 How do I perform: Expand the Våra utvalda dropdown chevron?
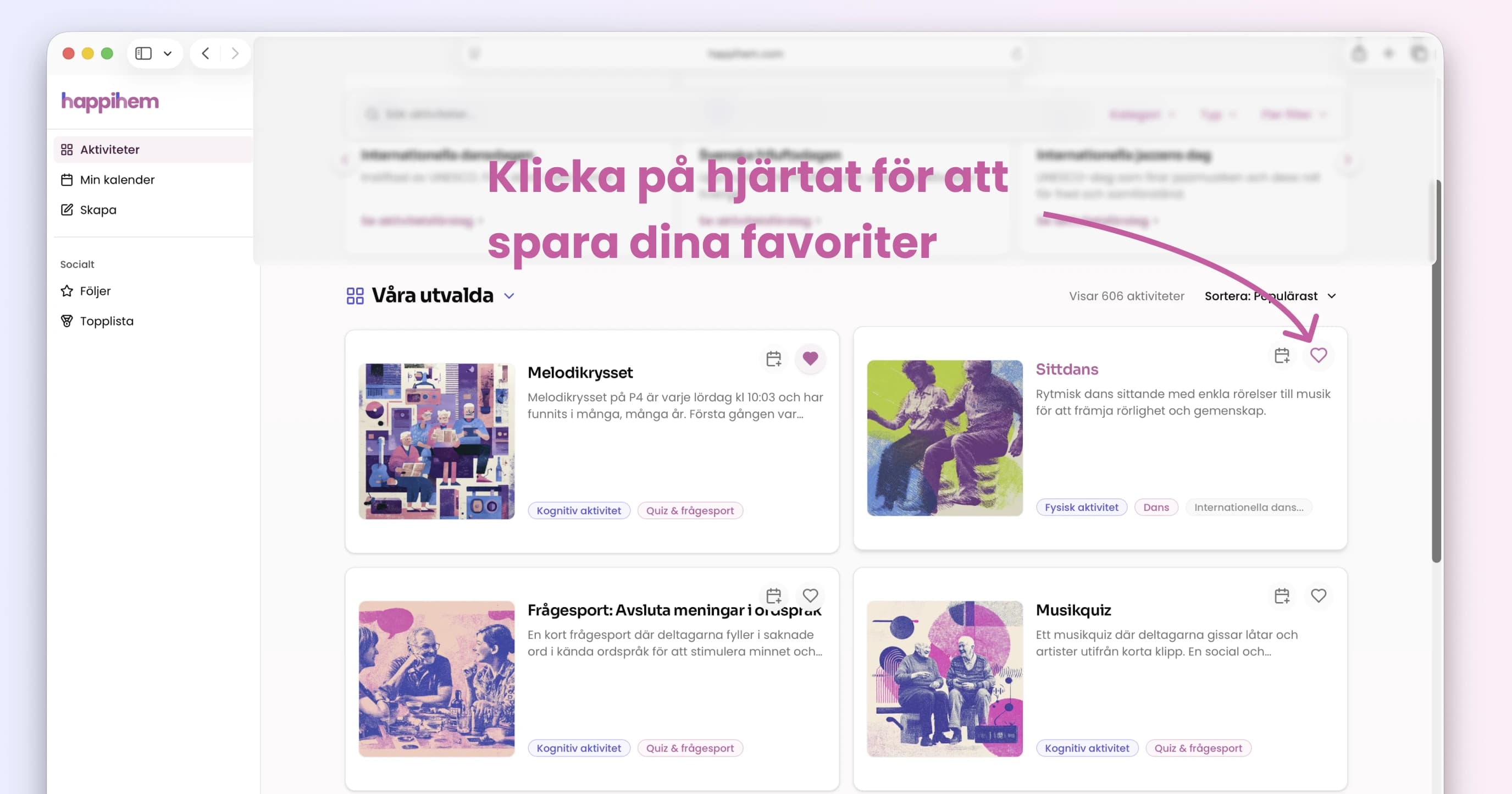tap(509, 296)
